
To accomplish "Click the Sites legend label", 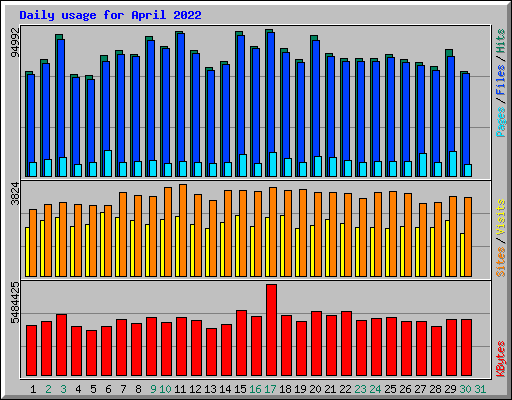I will click(501, 262).
